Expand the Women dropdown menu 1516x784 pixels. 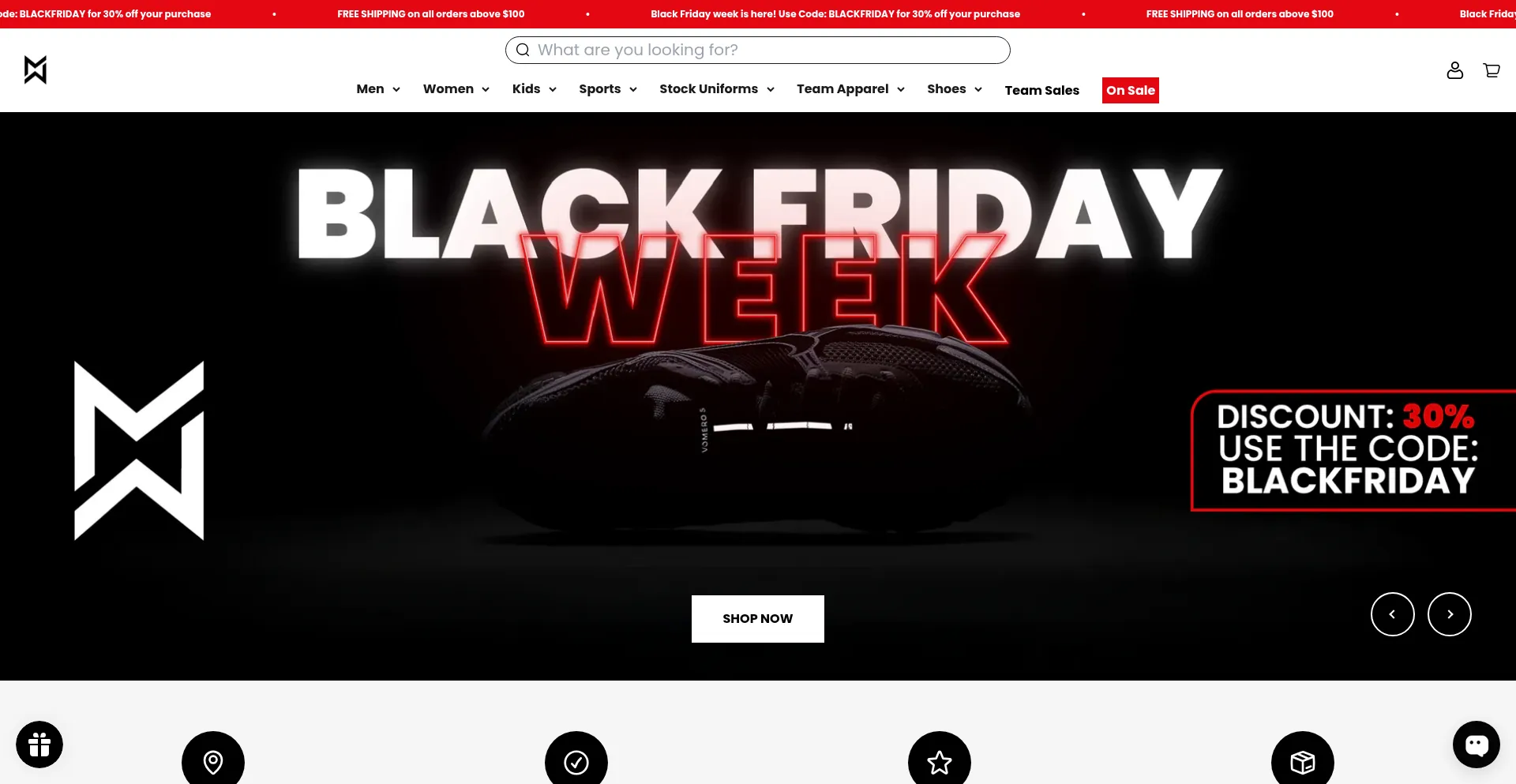(x=456, y=89)
